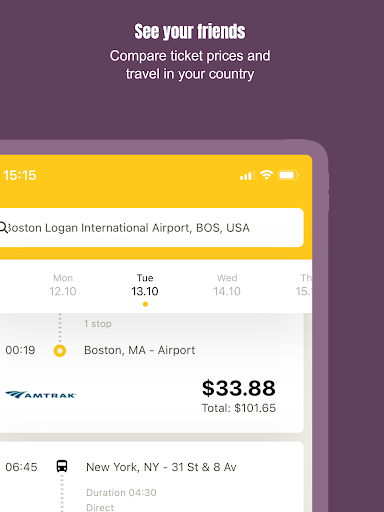Select the Tue 13.10 date tab
This screenshot has width=384, height=512.
pyautogui.click(x=145, y=285)
